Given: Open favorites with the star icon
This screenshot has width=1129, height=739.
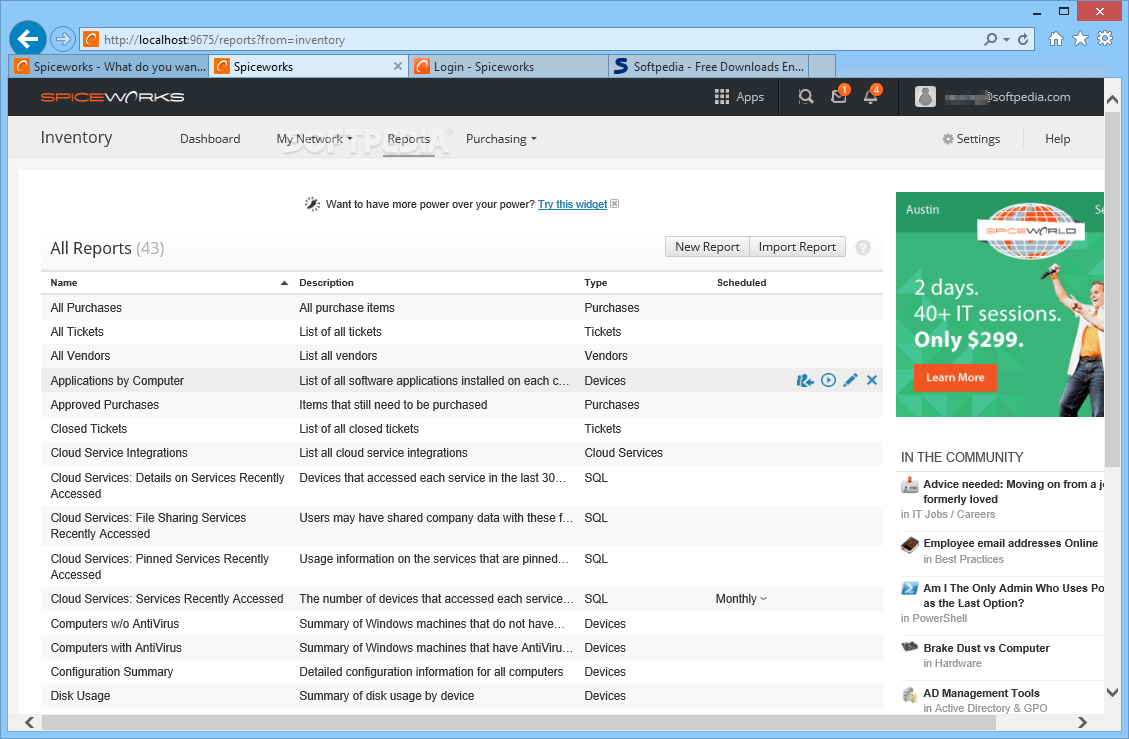Looking at the screenshot, I should click(x=1080, y=39).
